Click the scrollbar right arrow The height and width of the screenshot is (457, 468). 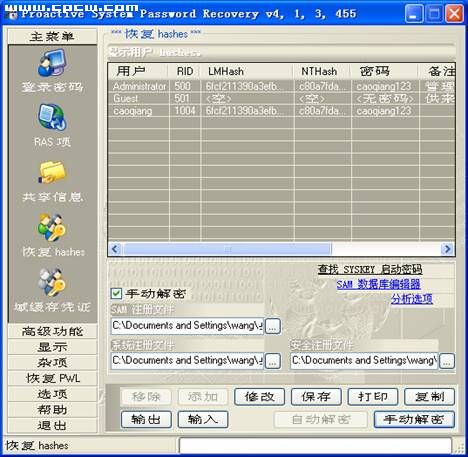pos(447,249)
